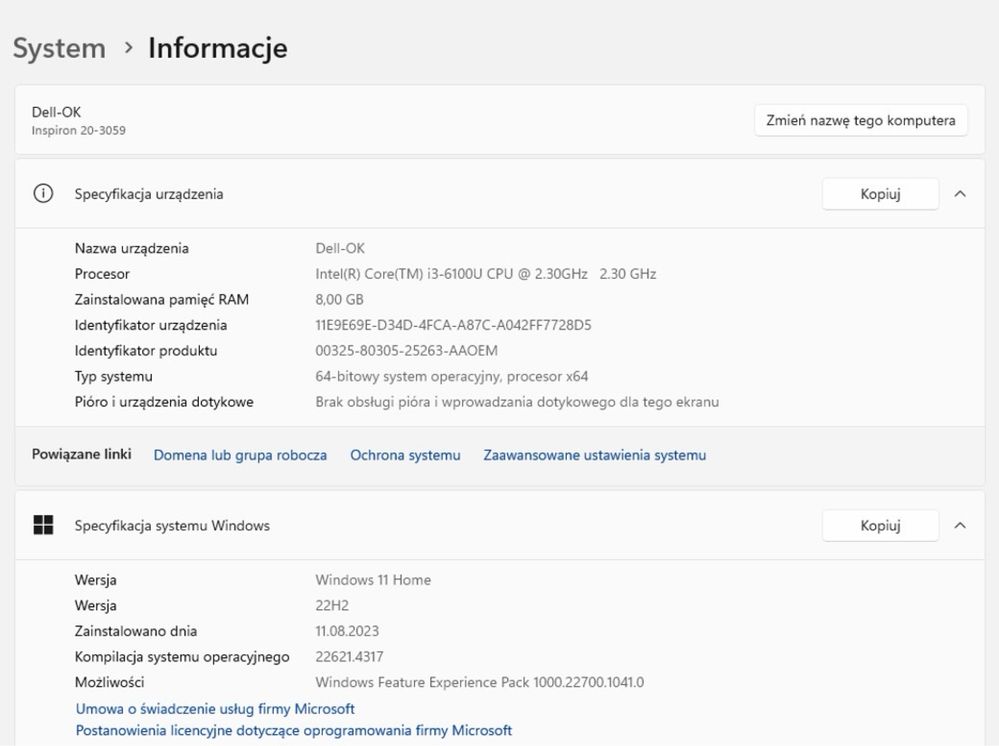Viewport: 999px width, 746px height.
Task: Select Dell-OK value next to Nazwa urządzenia
Action: tap(340, 248)
